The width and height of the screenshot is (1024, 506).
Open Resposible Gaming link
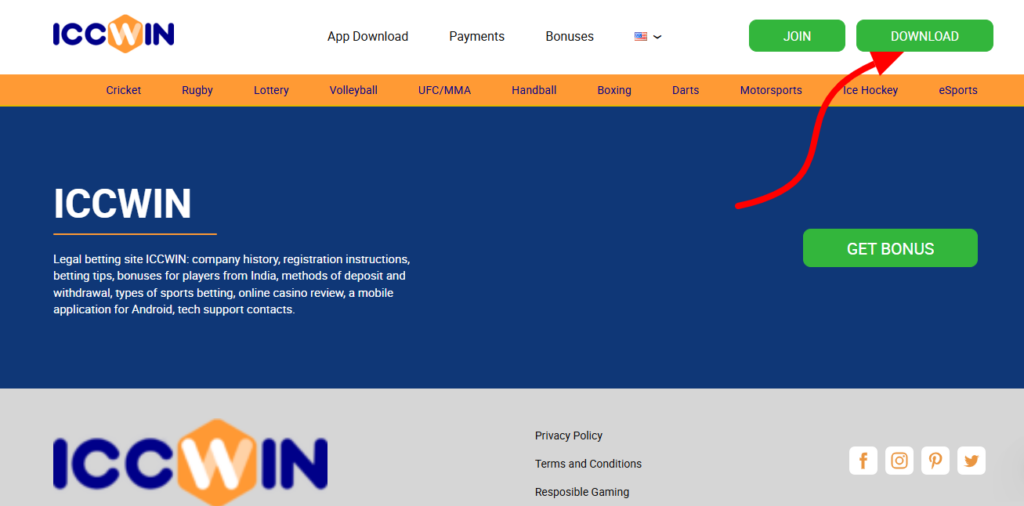point(582,492)
